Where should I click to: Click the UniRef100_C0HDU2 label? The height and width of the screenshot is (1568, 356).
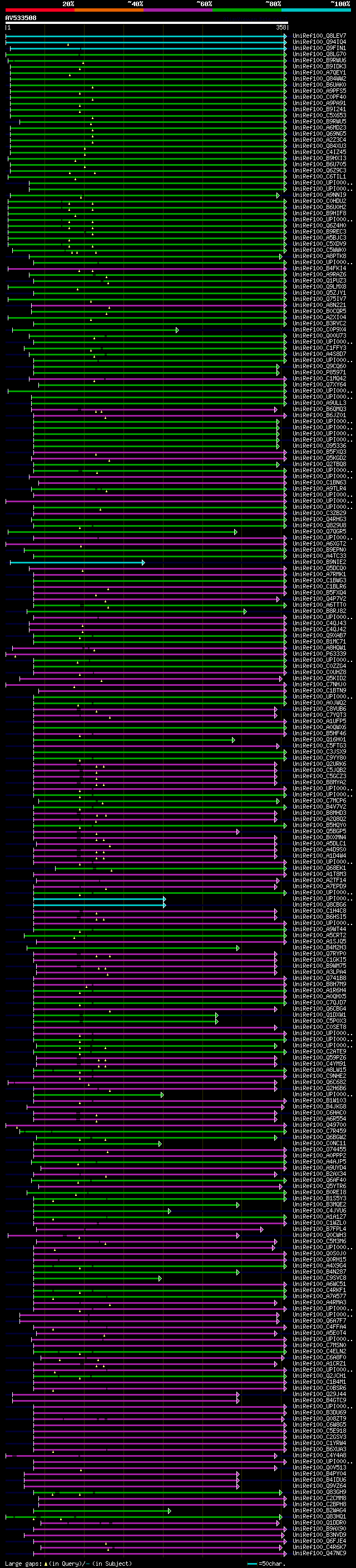319,201
